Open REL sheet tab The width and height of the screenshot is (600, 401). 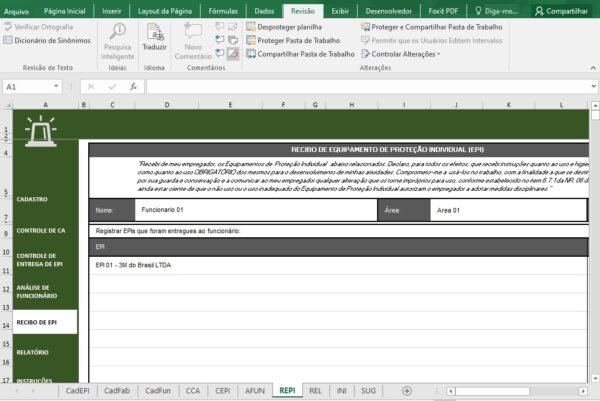315,391
